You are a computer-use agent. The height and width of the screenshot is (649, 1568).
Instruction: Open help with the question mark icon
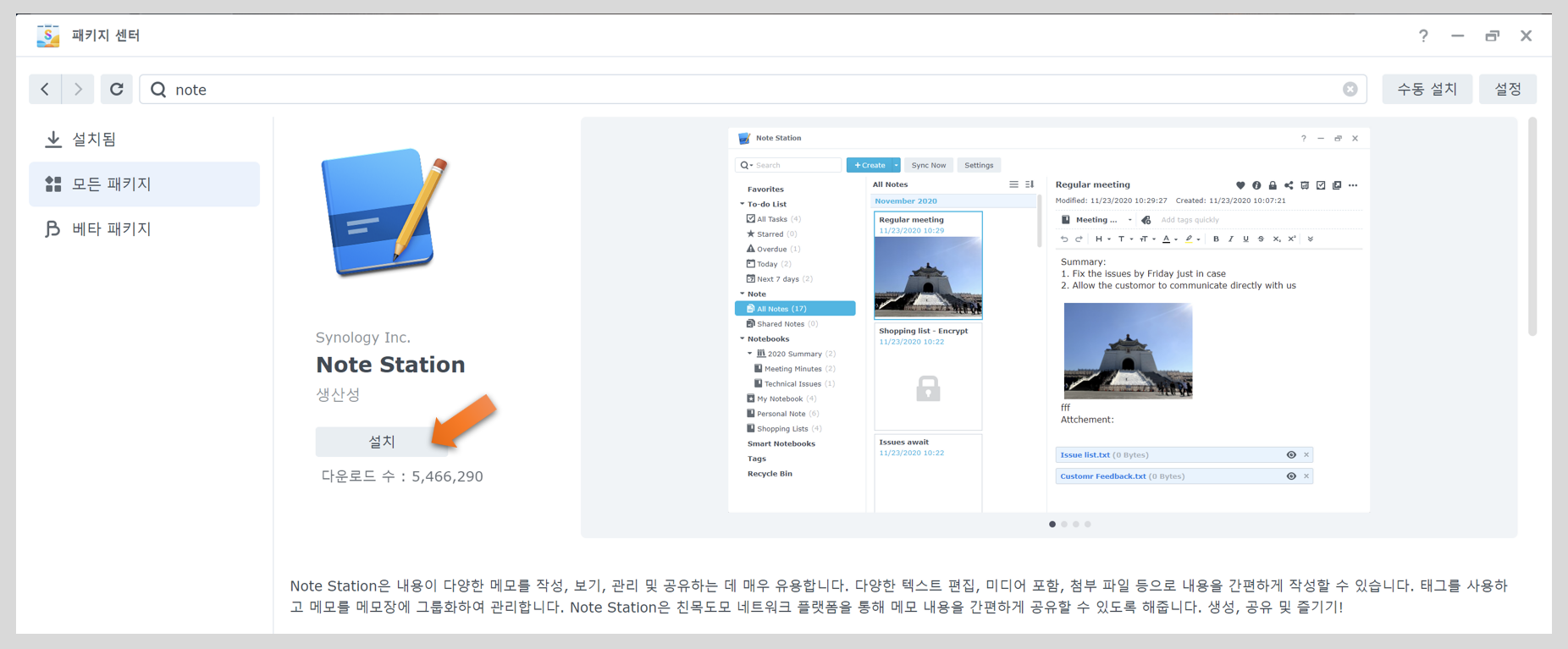pos(1423,36)
